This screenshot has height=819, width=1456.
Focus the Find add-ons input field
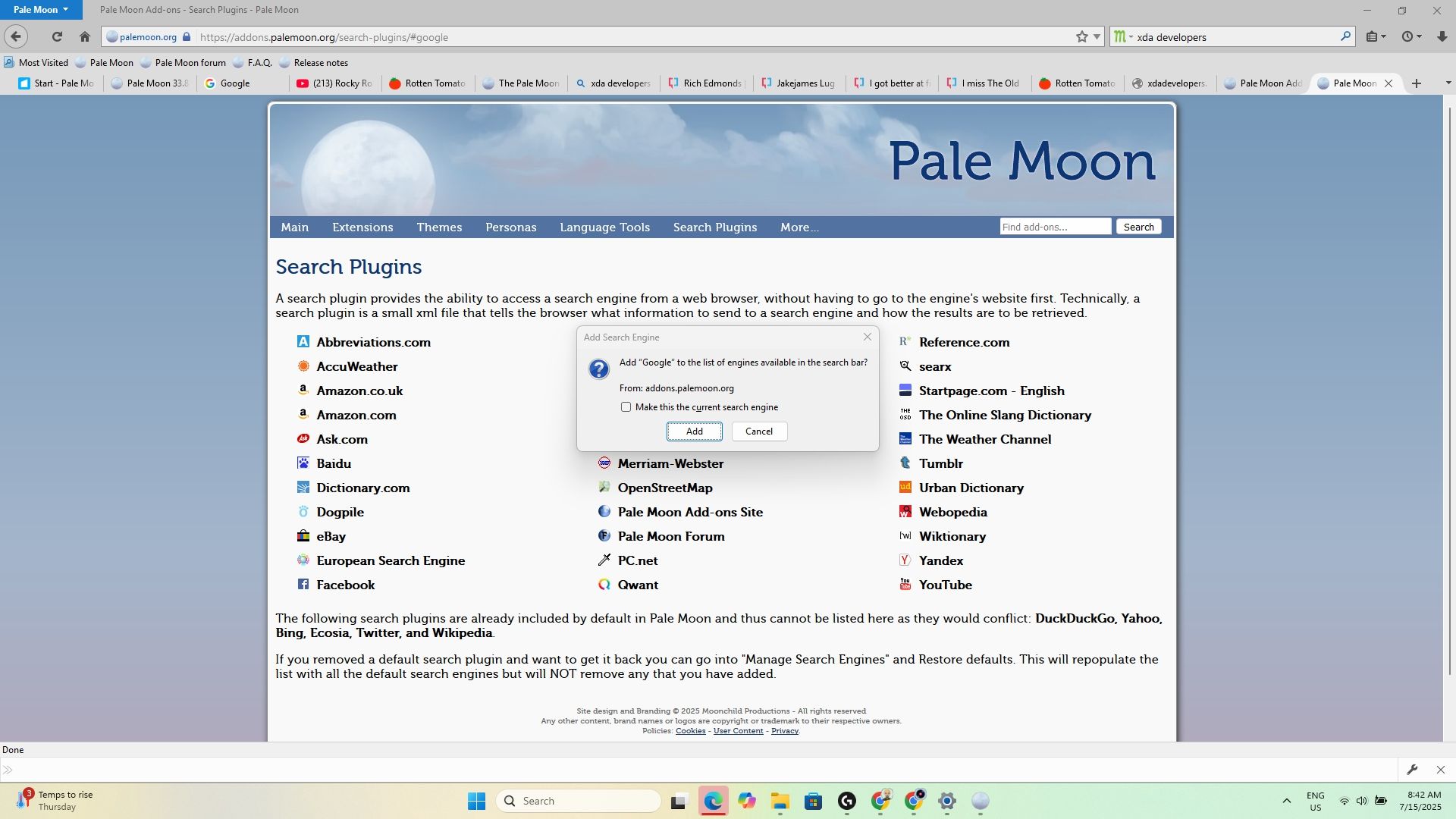[x=1055, y=227]
